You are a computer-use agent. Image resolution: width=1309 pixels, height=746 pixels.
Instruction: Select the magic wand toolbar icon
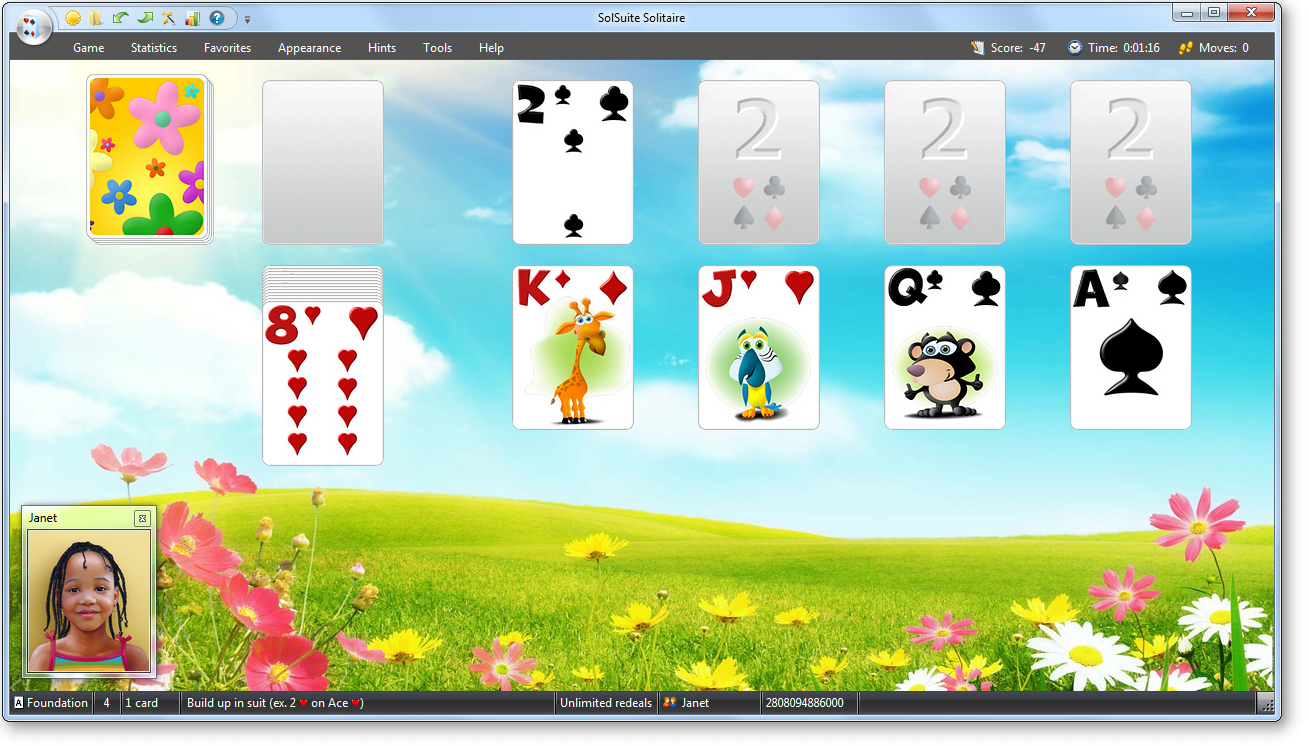[x=167, y=18]
